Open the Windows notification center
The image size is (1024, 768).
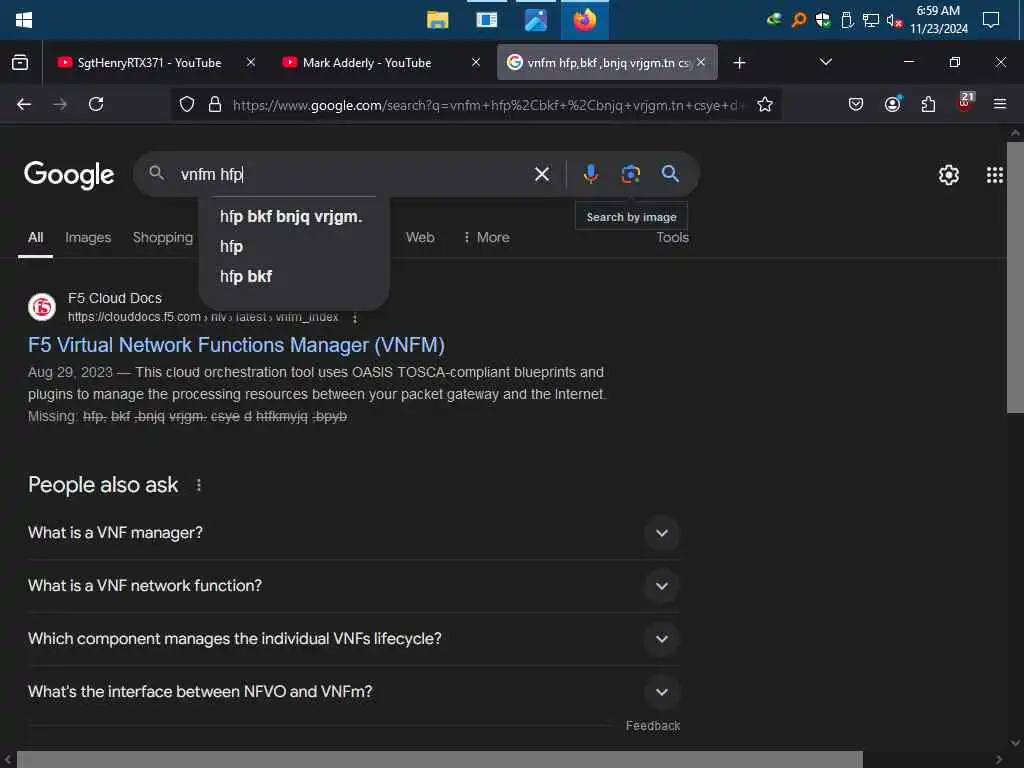[x=991, y=20]
